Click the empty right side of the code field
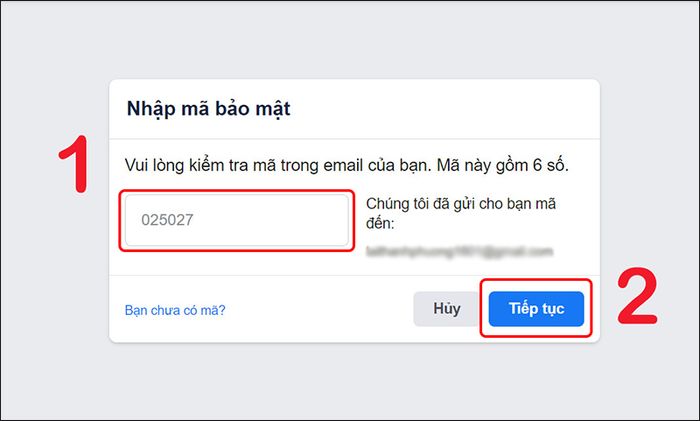This screenshot has width=700, height=421. (x=290, y=220)
